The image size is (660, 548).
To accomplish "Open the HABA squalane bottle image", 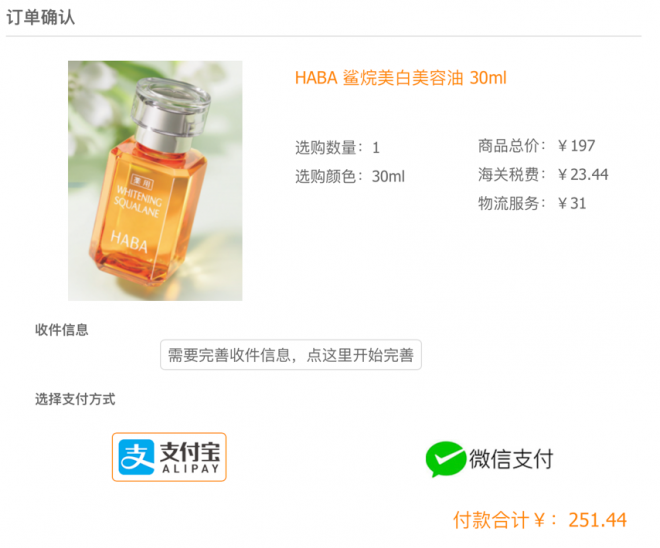I will coord(155,181).
